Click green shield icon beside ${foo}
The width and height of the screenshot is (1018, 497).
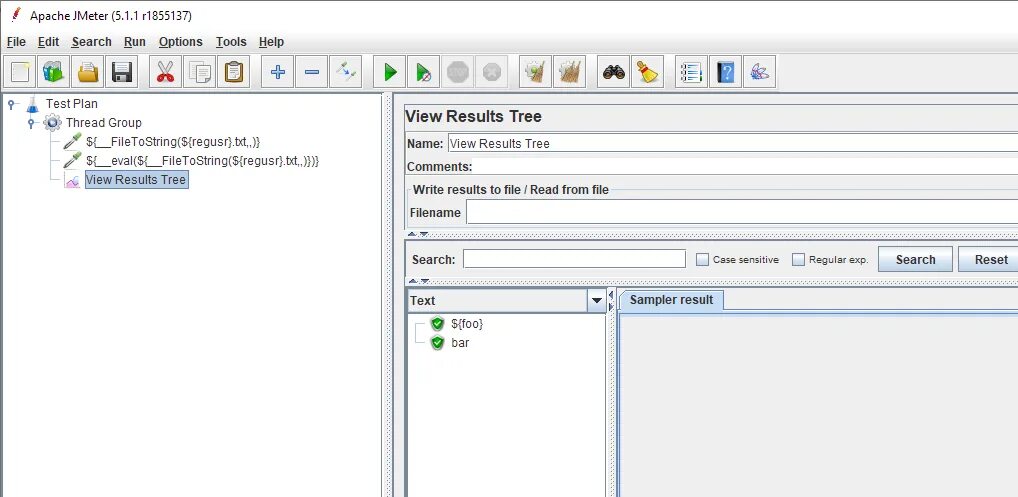pyautogui.click(x=438, y=324)
